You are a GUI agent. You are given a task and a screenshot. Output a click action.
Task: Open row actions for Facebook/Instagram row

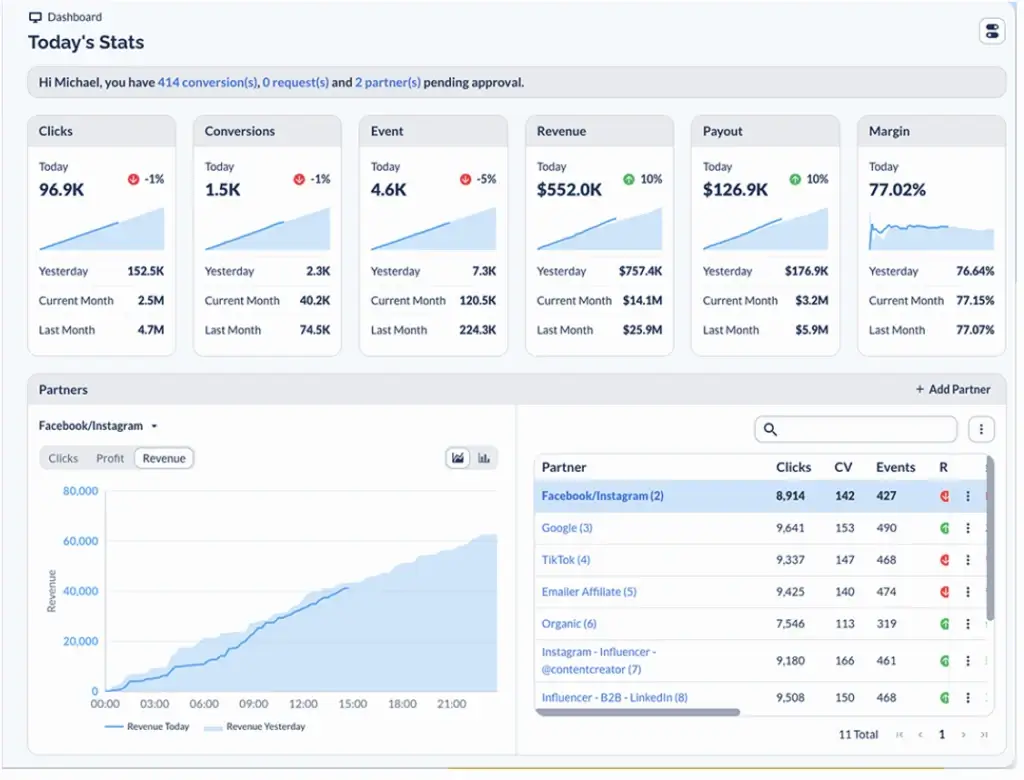coord(967,496)
